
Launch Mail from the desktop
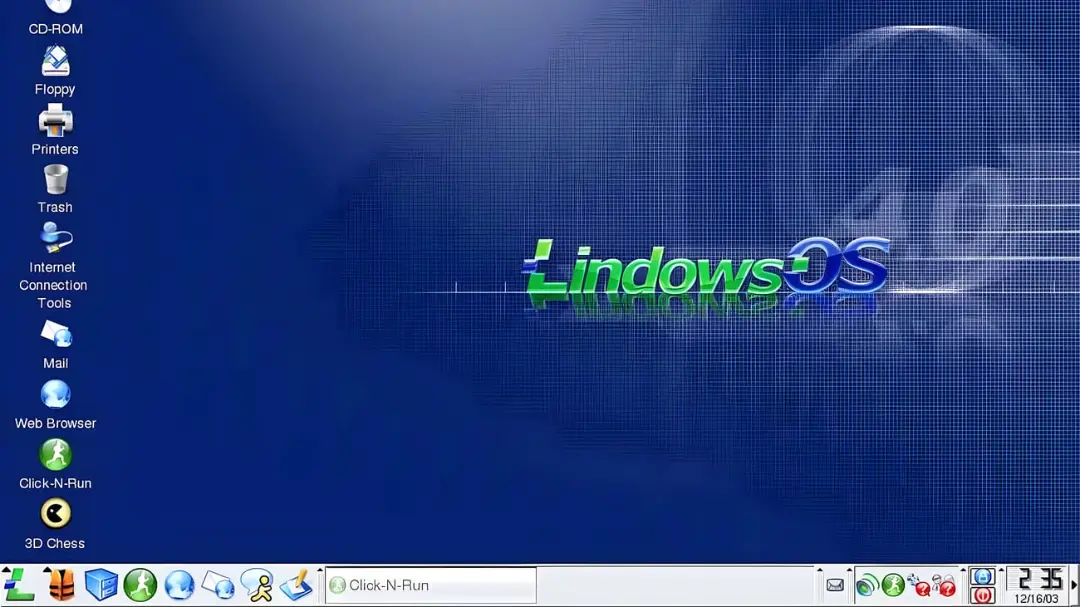55,344
